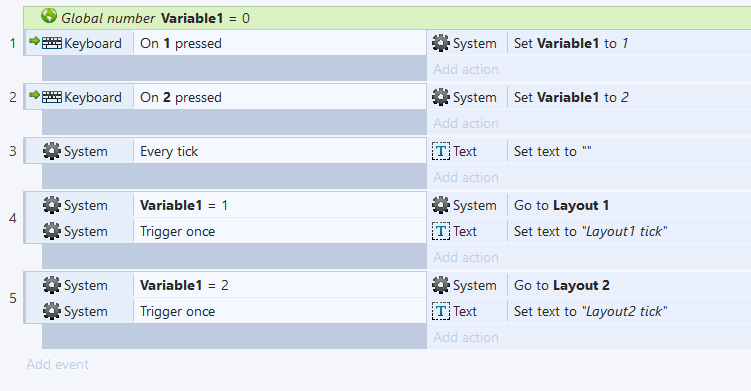
Task: Click System gear icon beside Every tick
Action: coord(52,151)
